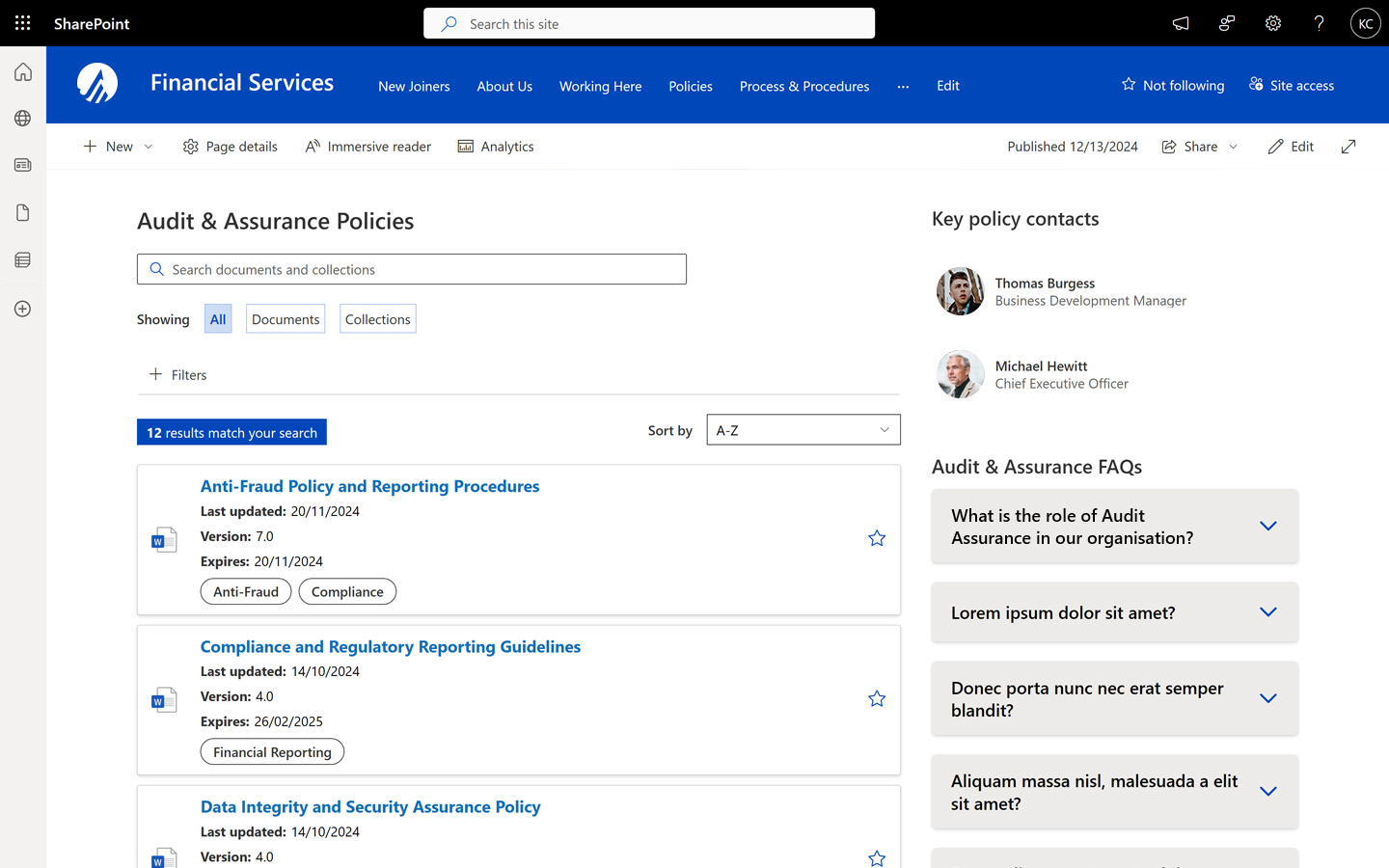Click the Financial Services site logo
Viewport: 1389px width, 868px height.
coord(97,84)
